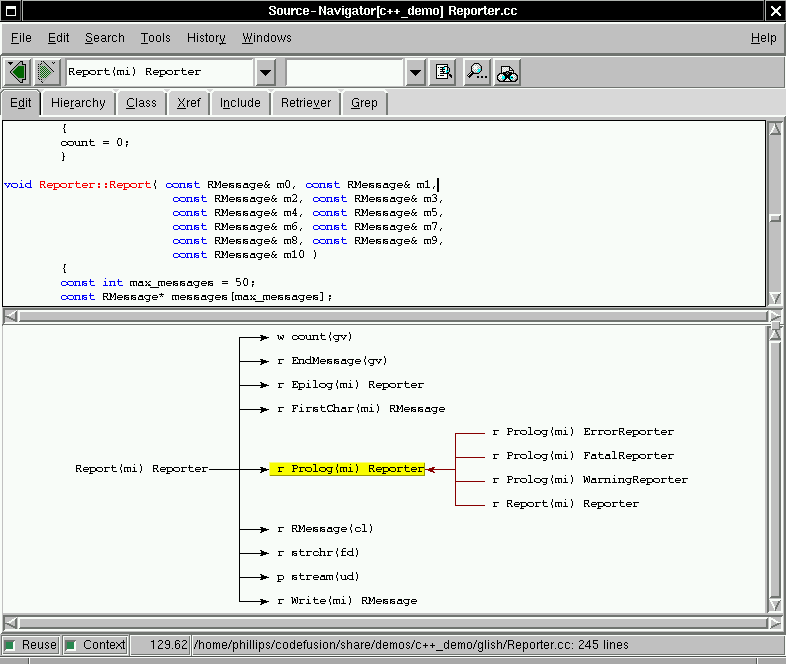
Task: Toggle the Reuse checkbox
Action: point(11,645)
